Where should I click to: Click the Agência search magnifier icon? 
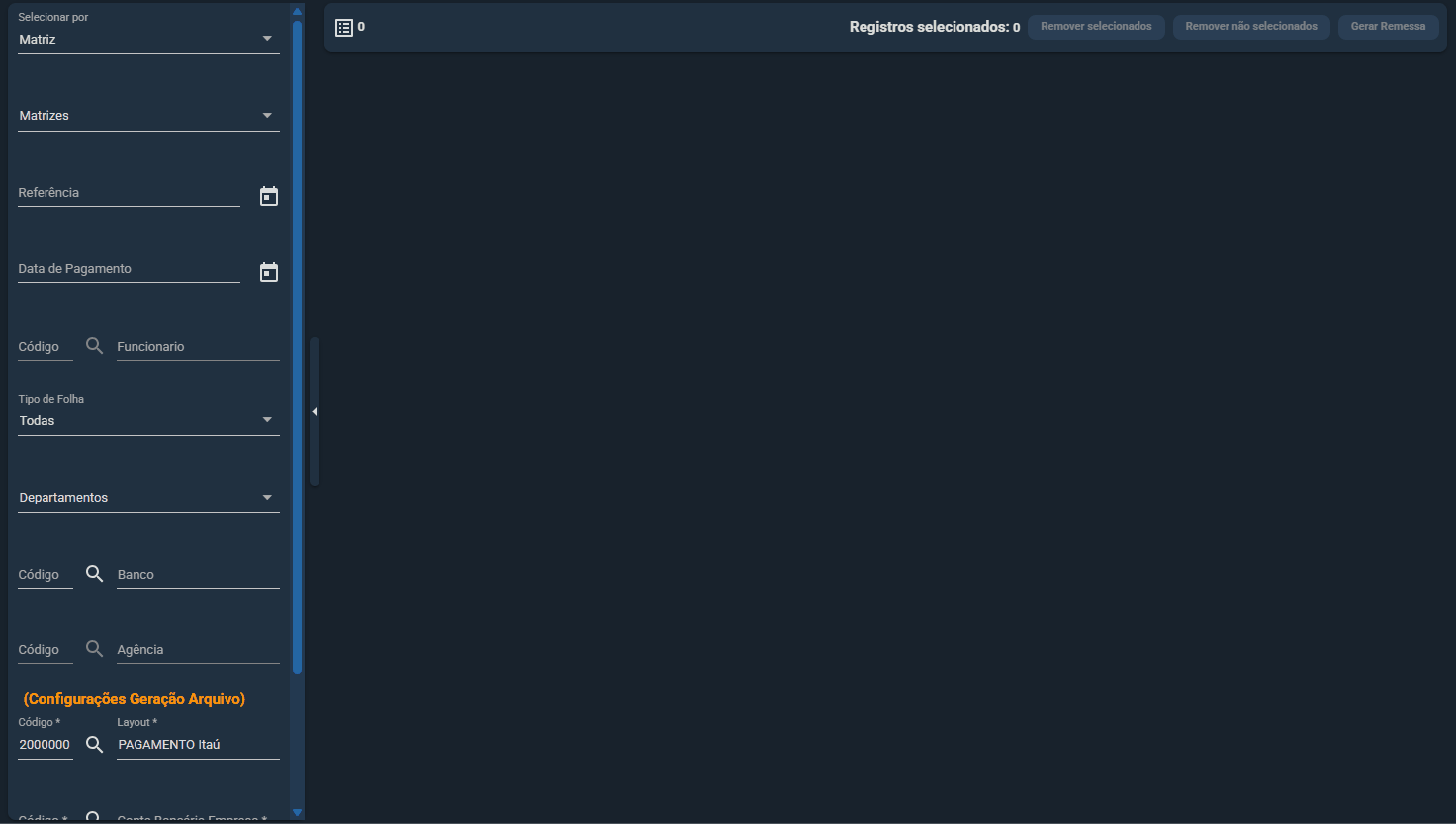[94, 649]
